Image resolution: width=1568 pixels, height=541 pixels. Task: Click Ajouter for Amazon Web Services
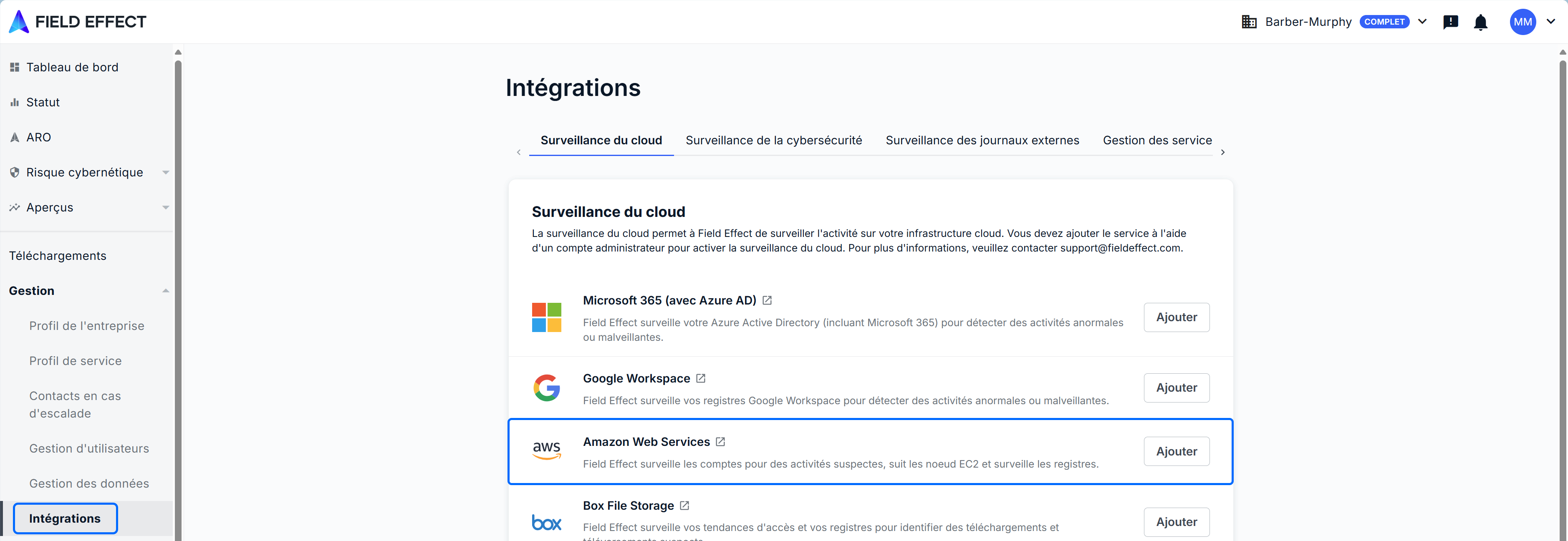[x=1175, y=452]
